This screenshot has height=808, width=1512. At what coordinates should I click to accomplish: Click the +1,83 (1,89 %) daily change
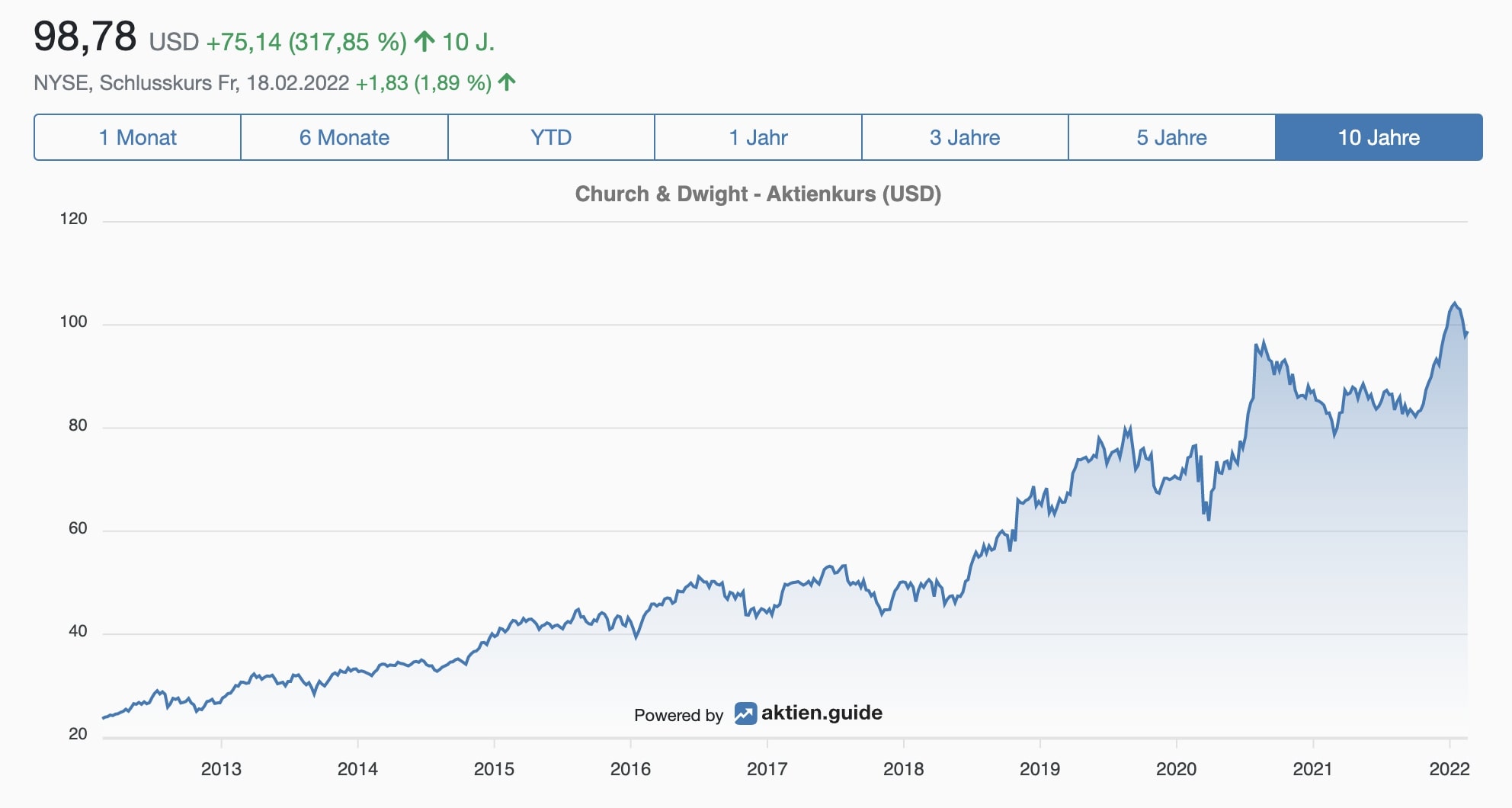coord(424,82)
